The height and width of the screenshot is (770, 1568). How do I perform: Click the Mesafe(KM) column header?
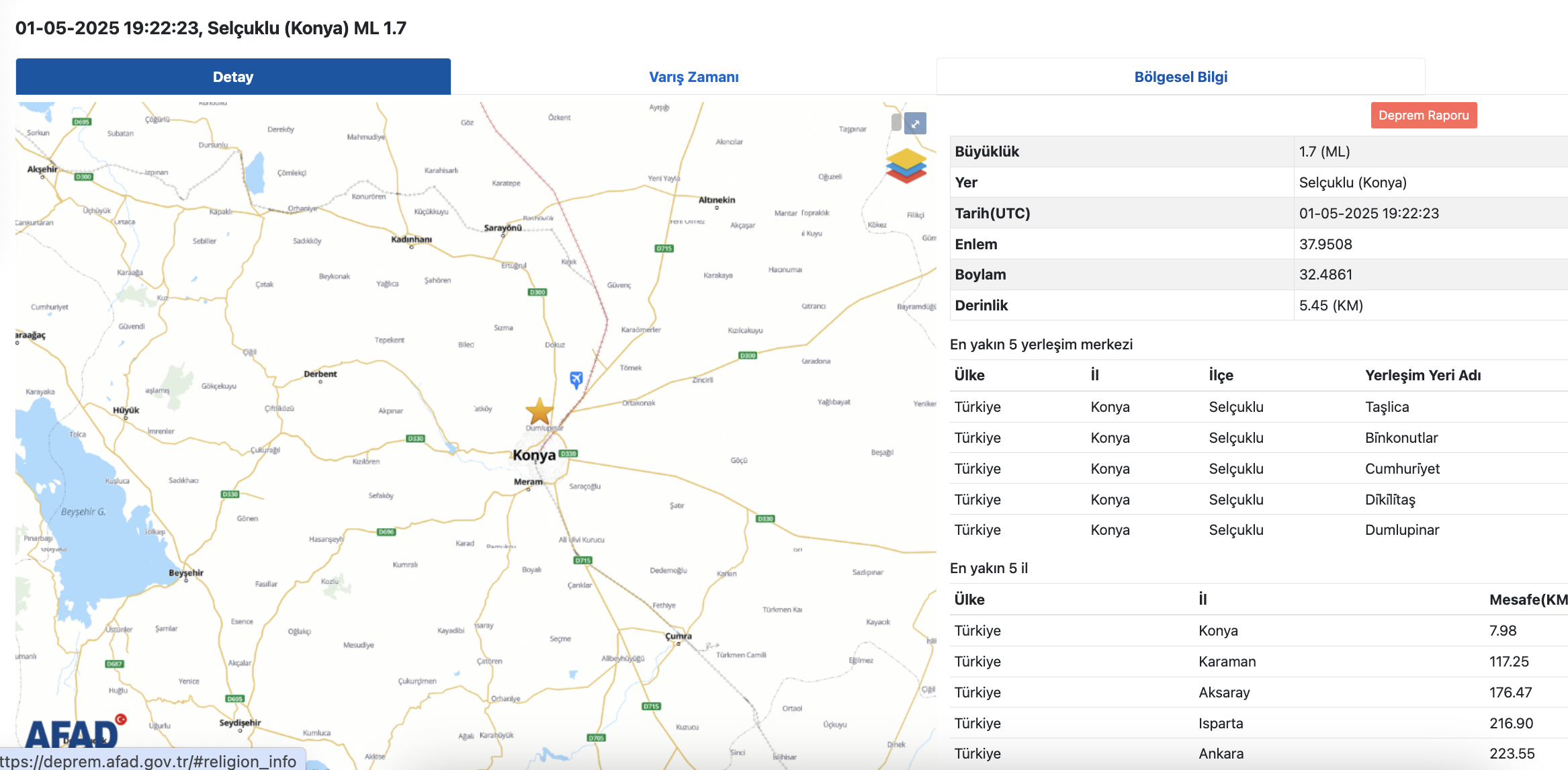click(x=1528, y=599)
